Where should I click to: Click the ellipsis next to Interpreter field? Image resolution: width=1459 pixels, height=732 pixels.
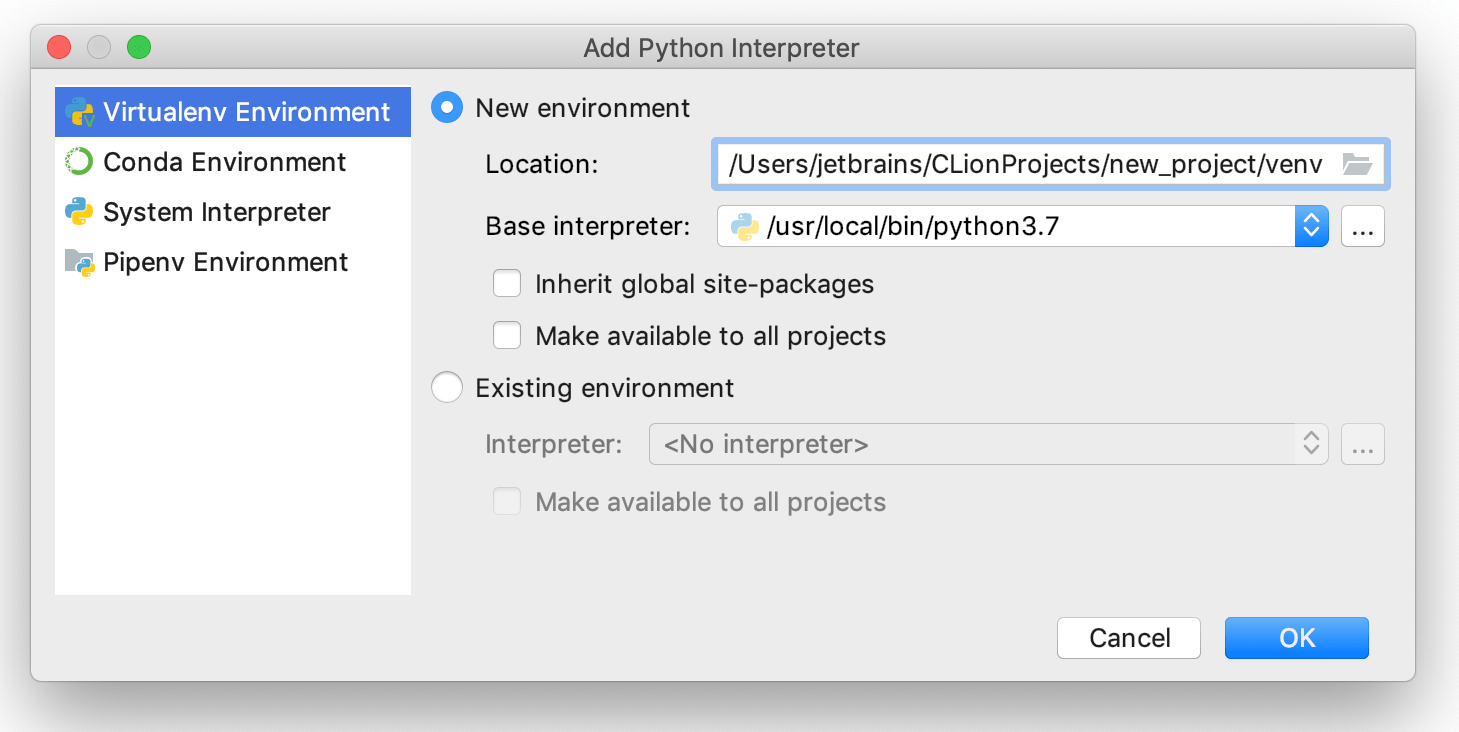(1362, 443)
